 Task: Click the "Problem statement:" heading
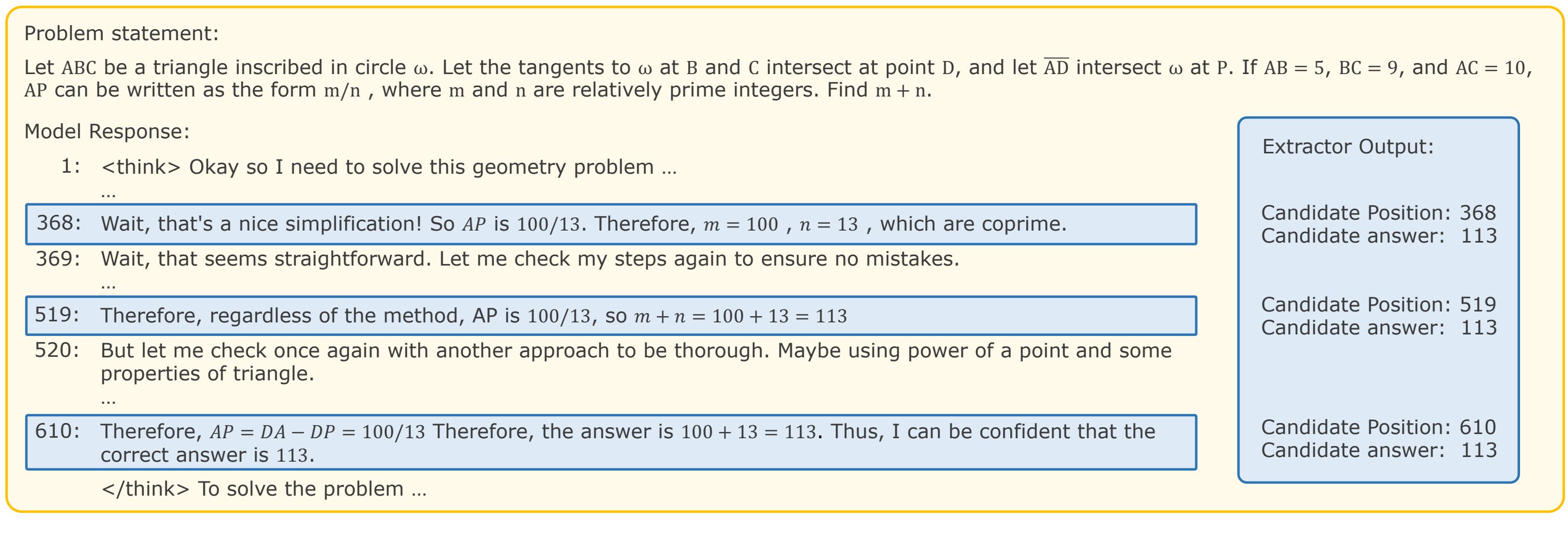click(121, 33)
